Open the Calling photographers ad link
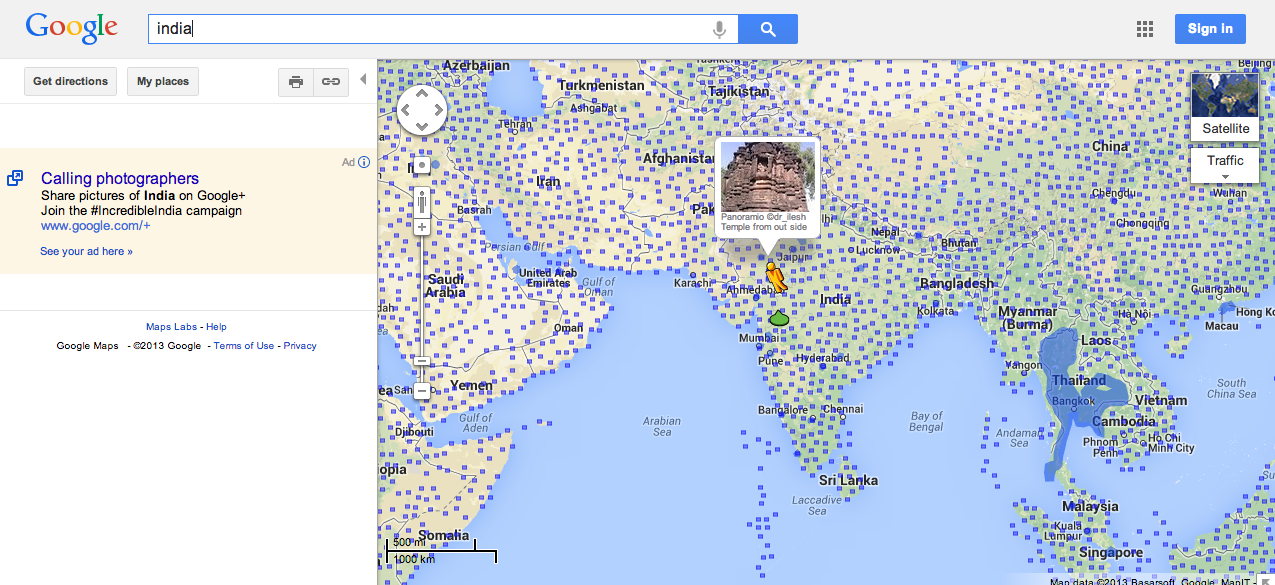Screen dimensions: 1275x585 pos(120,179)
